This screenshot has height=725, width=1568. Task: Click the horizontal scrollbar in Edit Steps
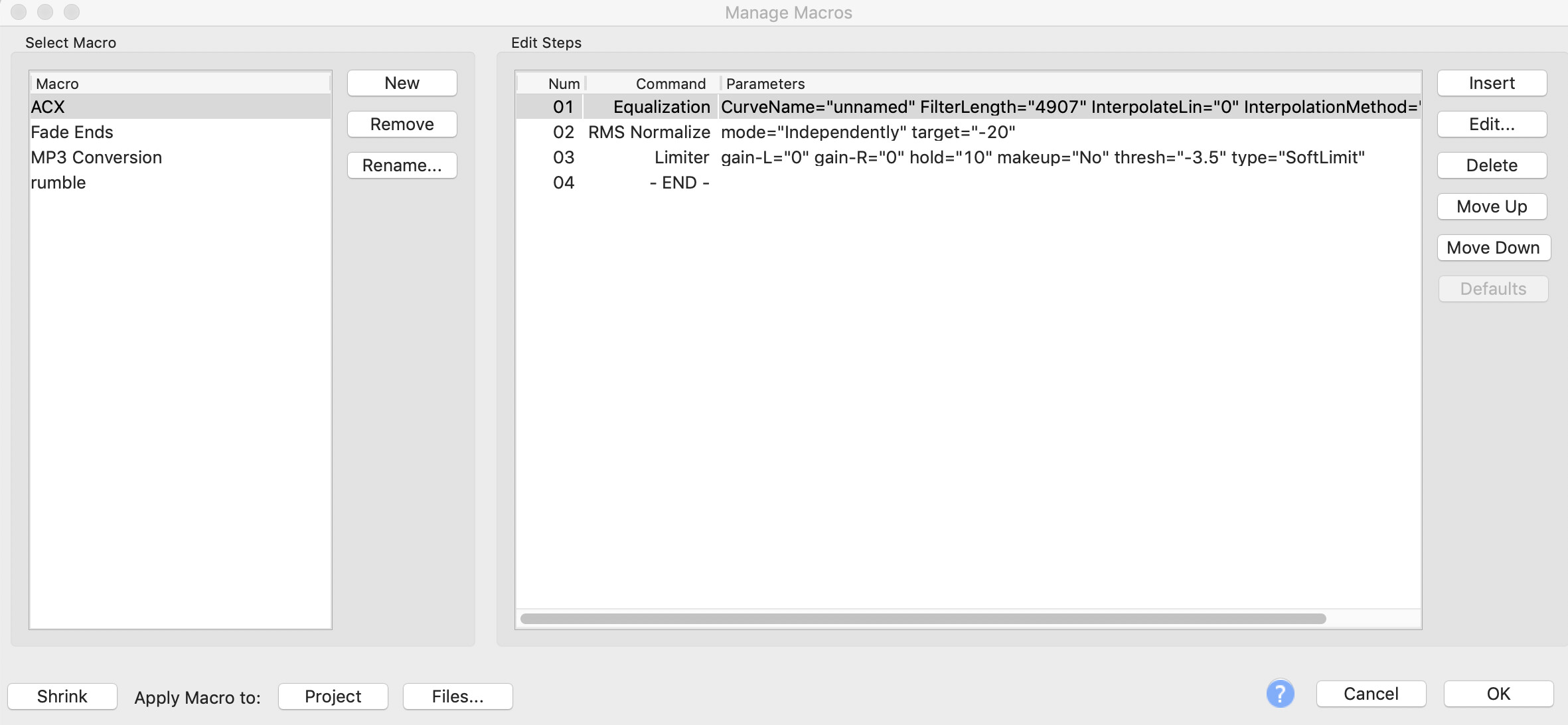tap(923, 619)
